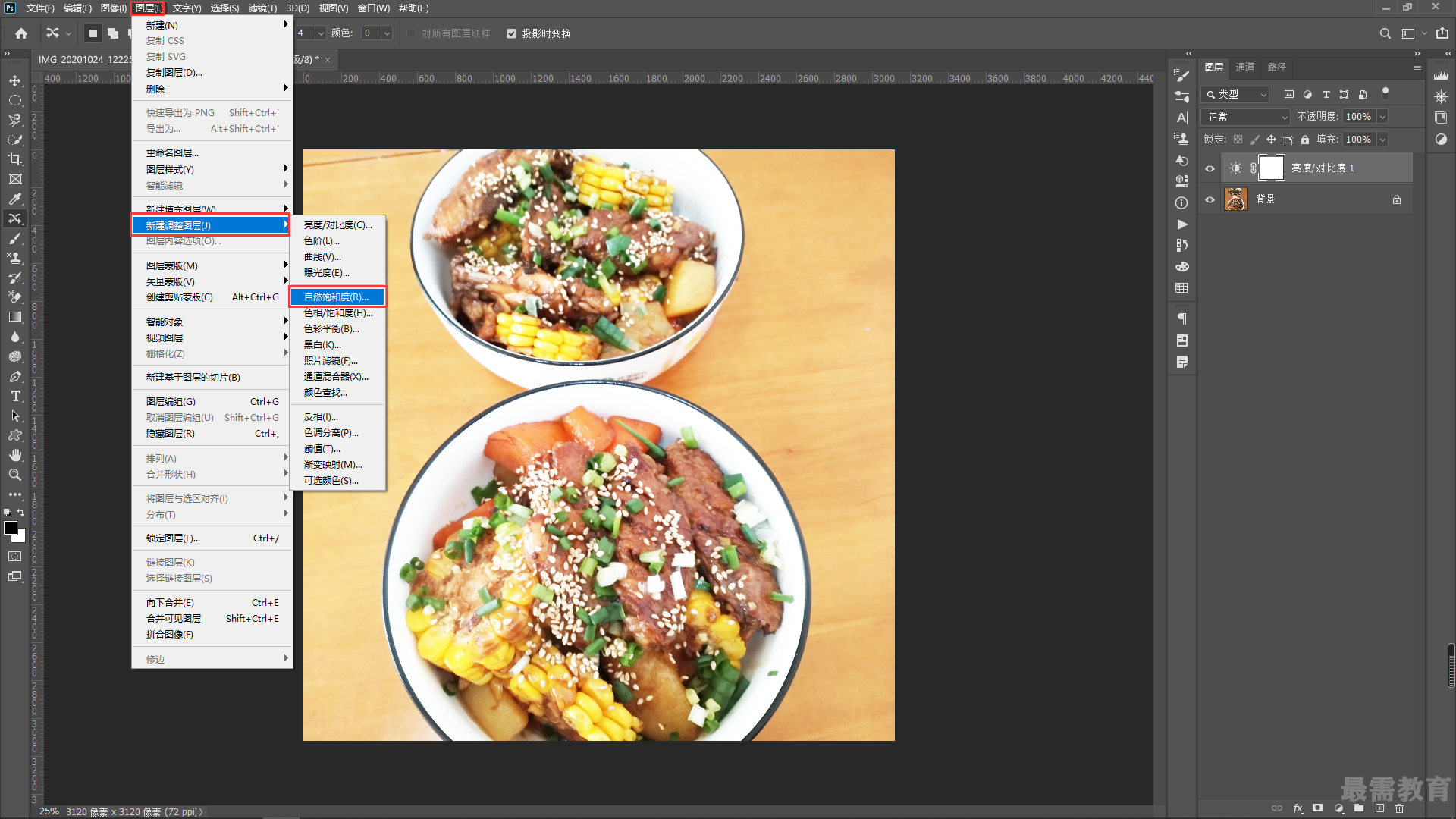
Task: Choose 色相/饱和度(H)... from submenu
Action: (338, 312)
